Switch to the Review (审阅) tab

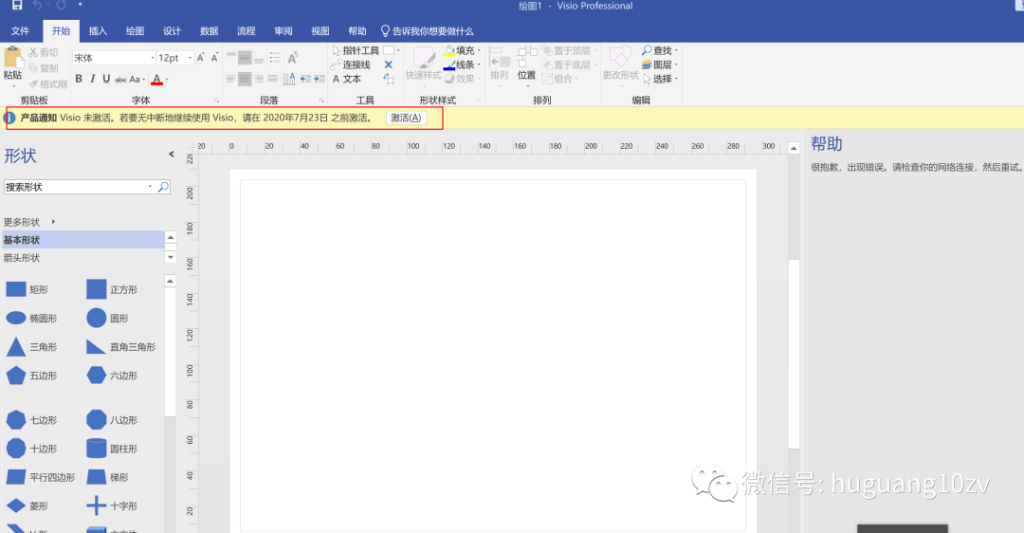283,31
